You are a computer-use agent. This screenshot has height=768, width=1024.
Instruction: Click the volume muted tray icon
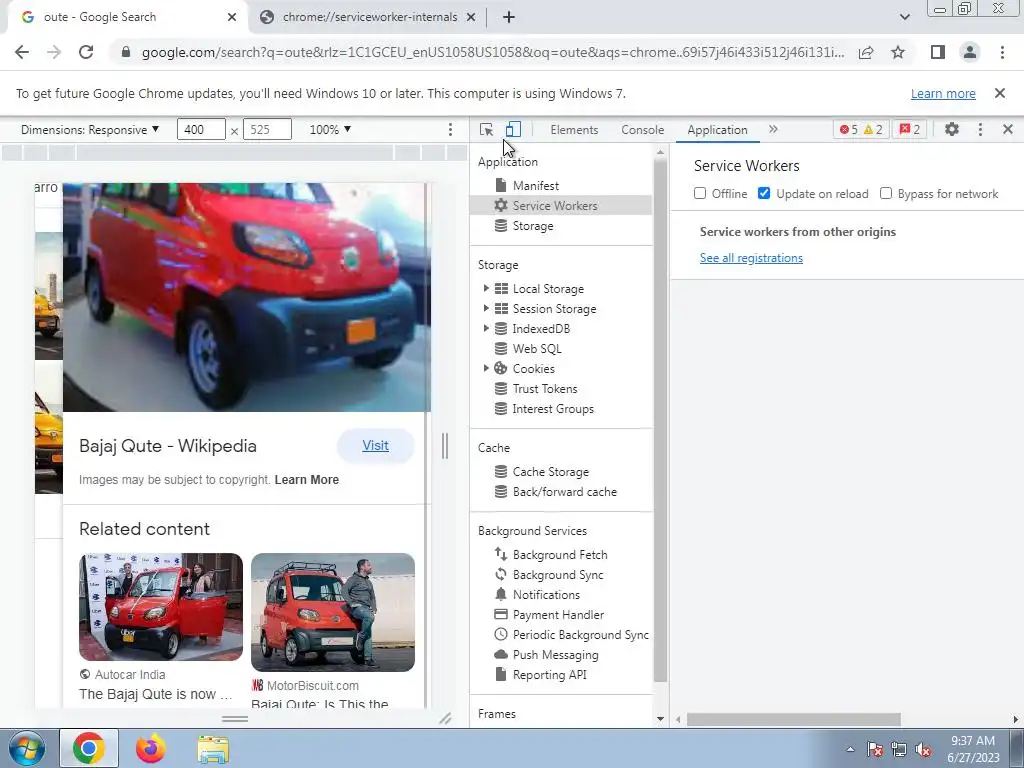click(x=923, y=749)
